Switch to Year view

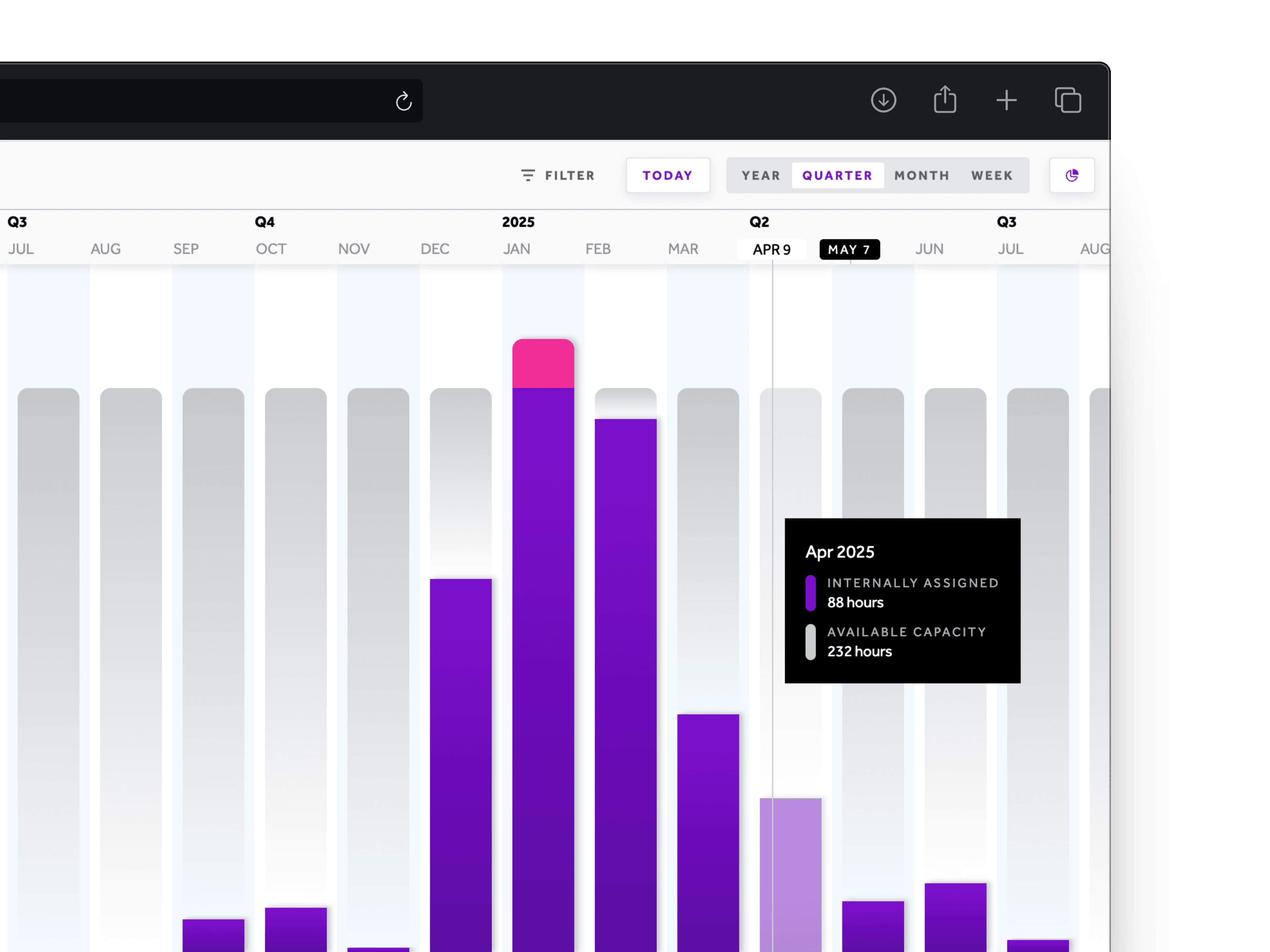click(761, 175)
